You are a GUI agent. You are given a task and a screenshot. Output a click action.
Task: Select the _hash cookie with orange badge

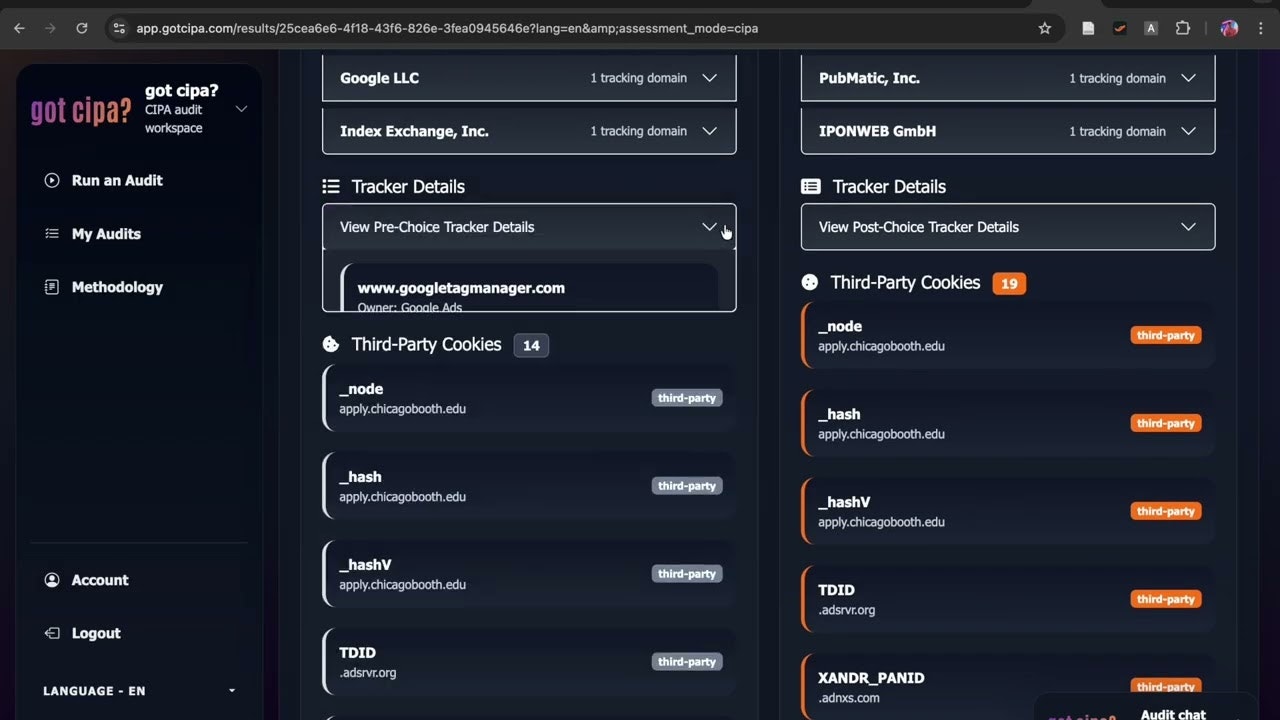pos(1008,423)
